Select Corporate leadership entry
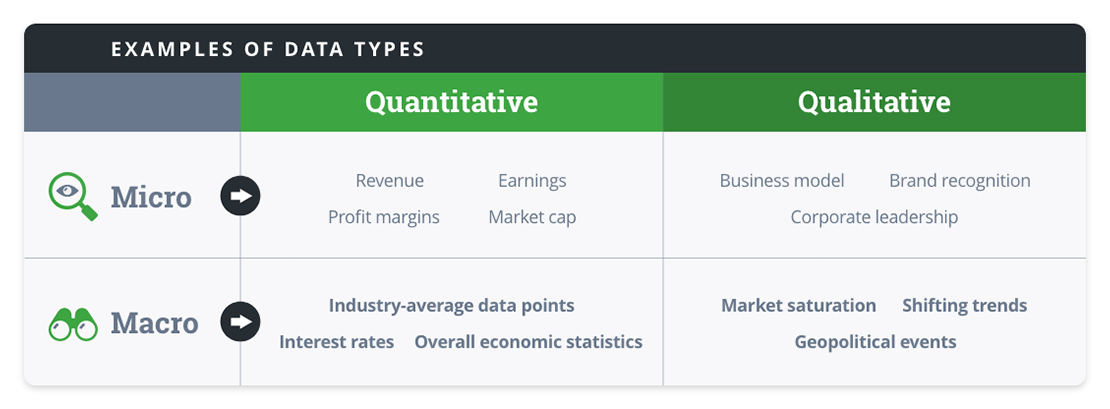This screenshot has width=1110, height=409. coord(874,217)
